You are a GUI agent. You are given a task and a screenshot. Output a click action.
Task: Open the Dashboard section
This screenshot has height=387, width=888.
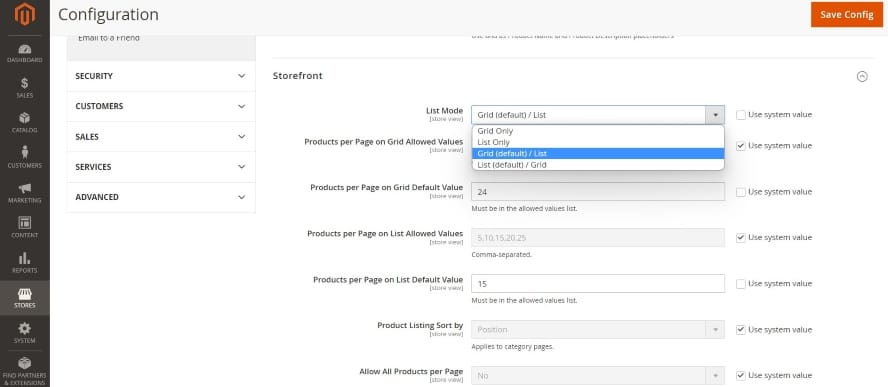(x=24, y=53)
